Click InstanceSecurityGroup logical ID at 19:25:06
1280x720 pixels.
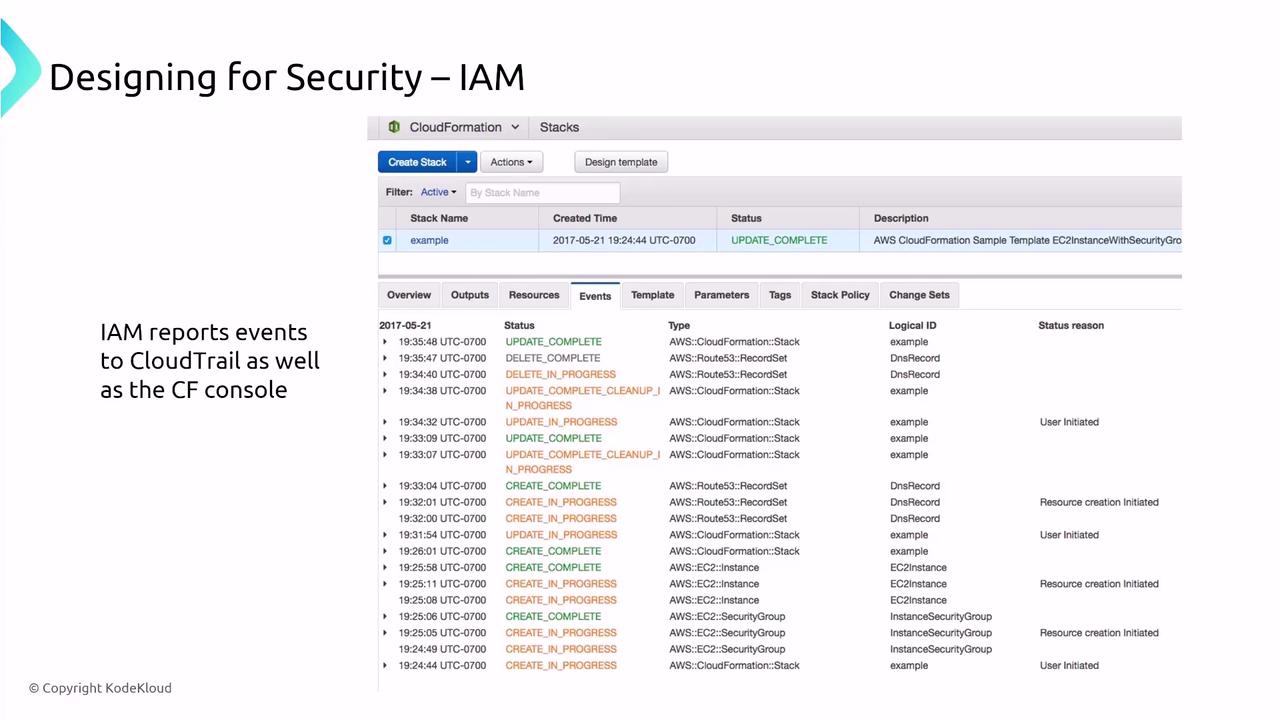coord(941,616)
